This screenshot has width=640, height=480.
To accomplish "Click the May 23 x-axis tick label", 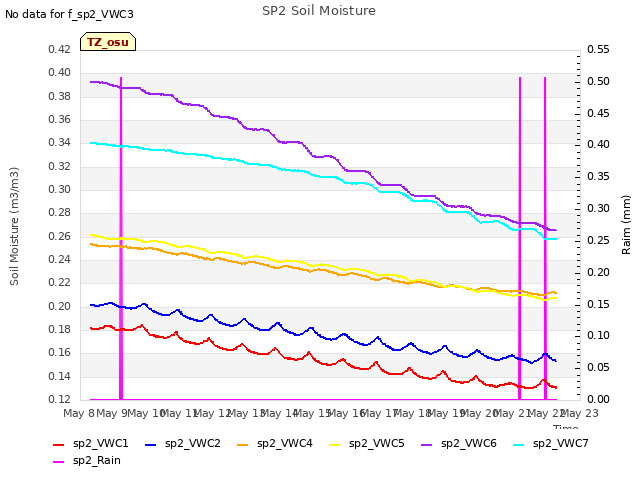I will 580,413.
